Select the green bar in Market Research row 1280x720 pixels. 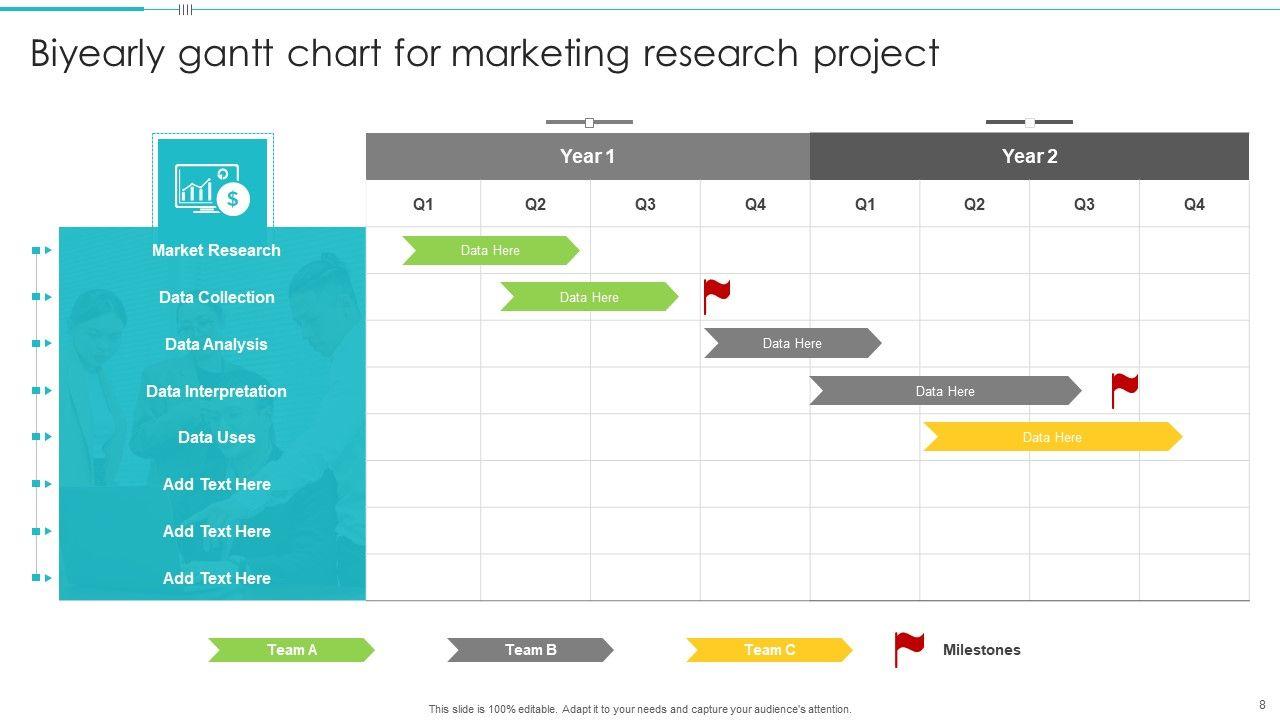(490, 250)
